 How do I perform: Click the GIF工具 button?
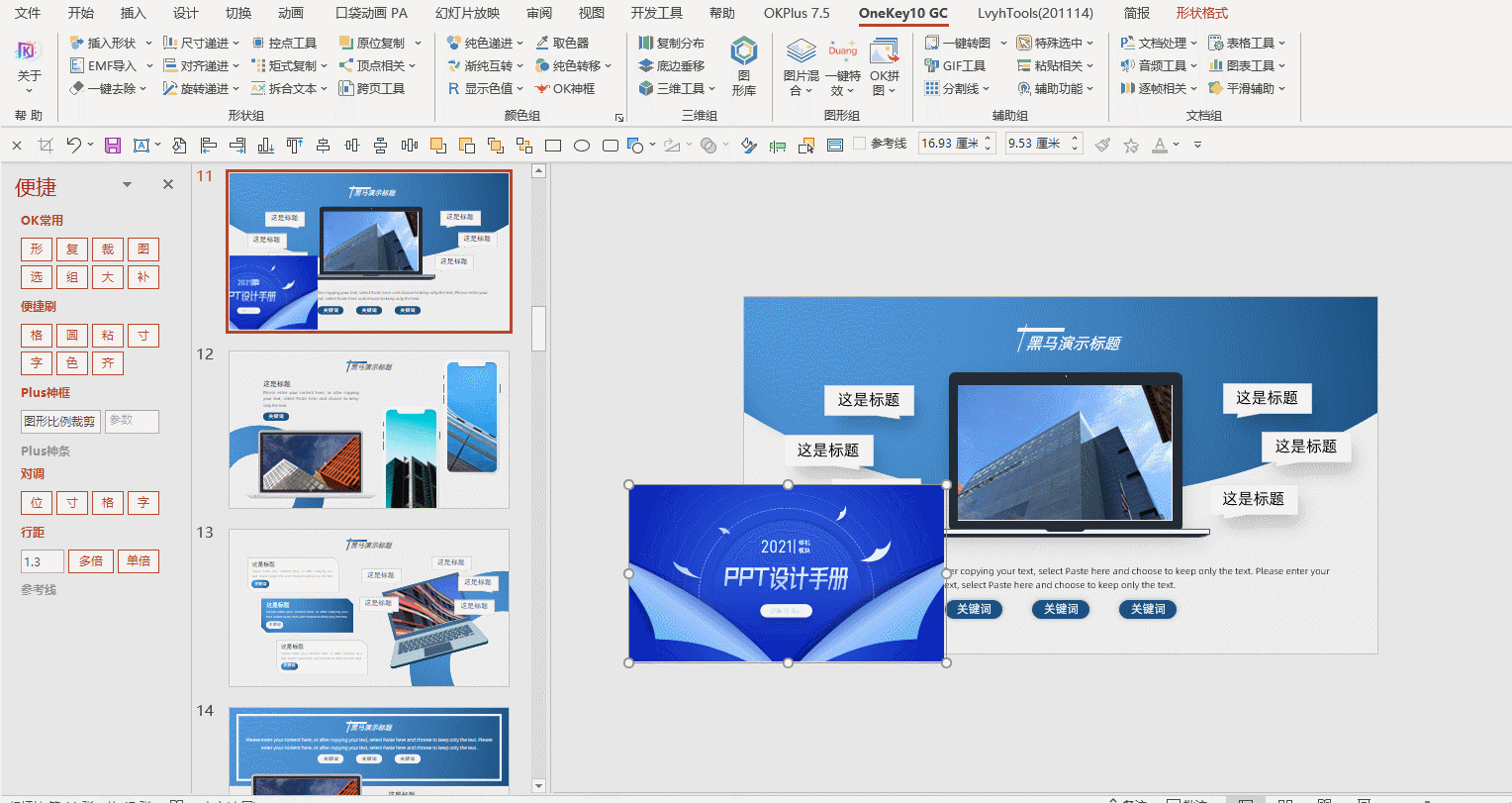tap(955, 65)
